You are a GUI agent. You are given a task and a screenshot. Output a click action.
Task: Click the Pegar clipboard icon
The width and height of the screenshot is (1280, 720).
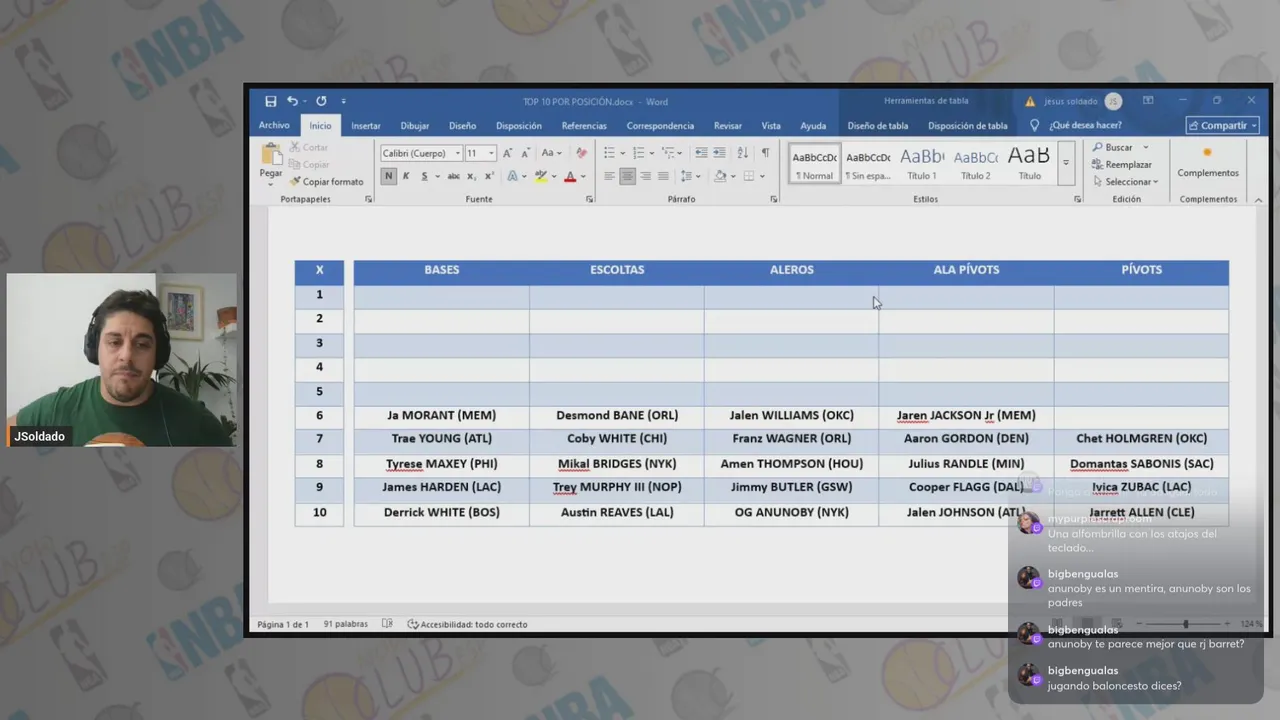(x=271, y=154)
